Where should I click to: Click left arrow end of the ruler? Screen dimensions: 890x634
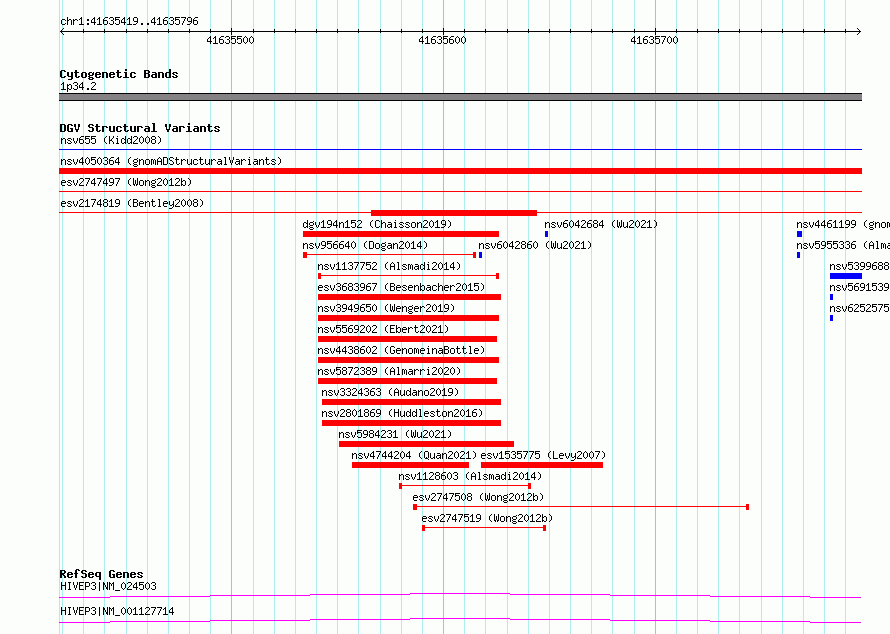[x=62, y=31]
